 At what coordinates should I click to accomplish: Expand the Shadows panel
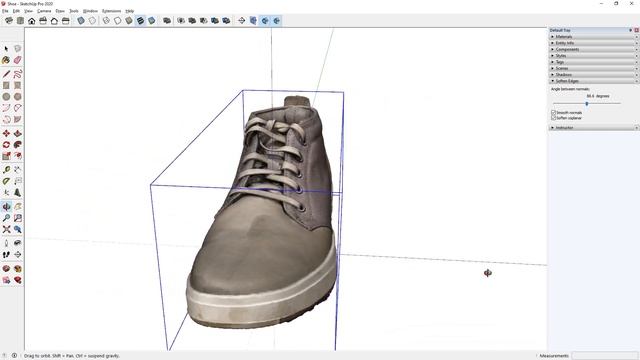(x=593, y=75)
